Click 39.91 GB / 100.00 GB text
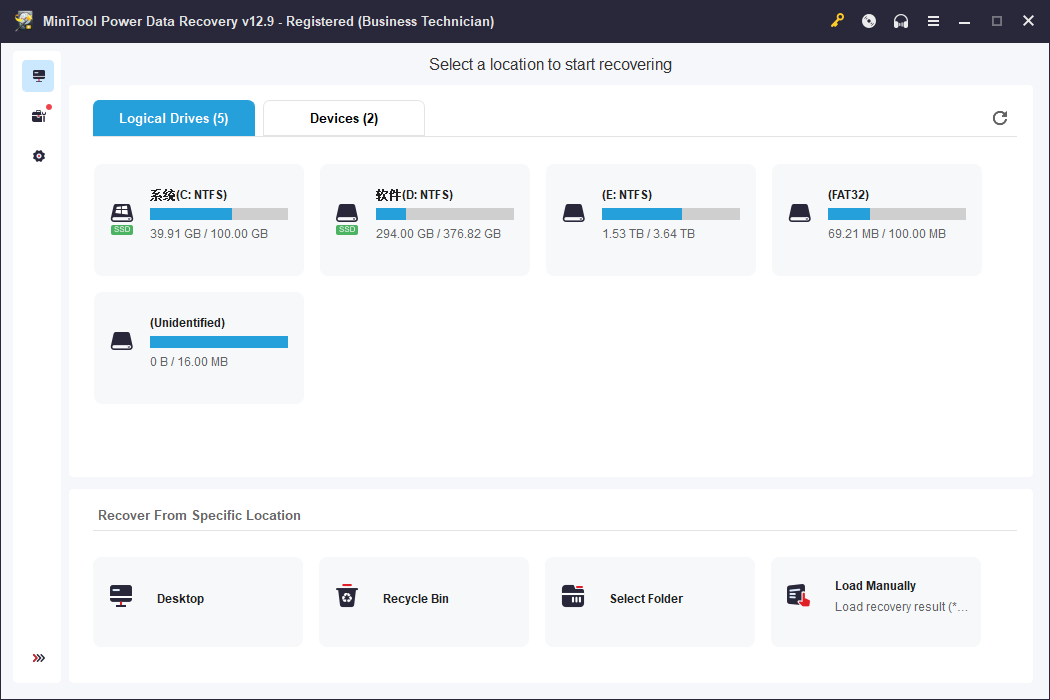The width and height of the screenshot is (1050, 700). [209, 234]
